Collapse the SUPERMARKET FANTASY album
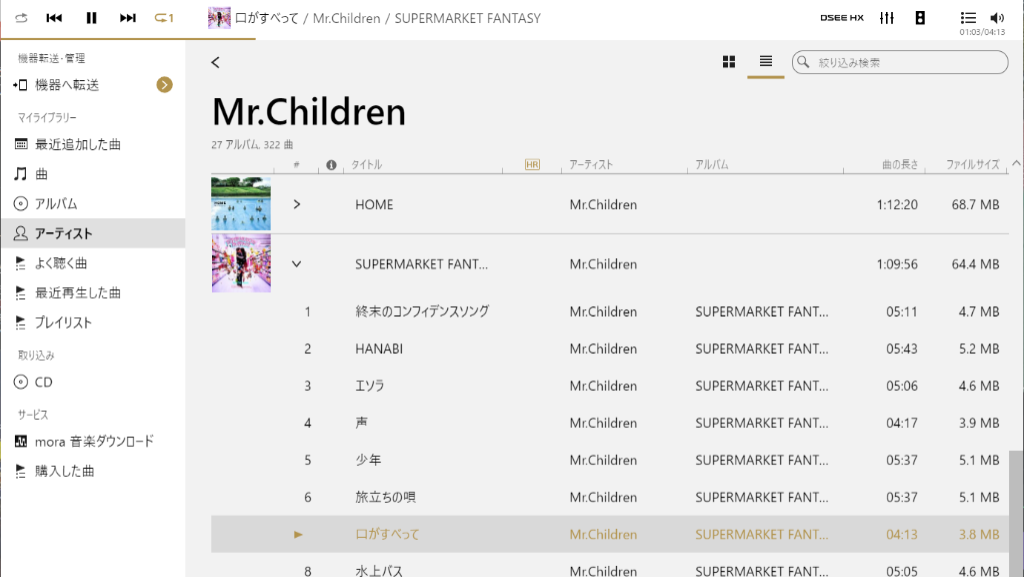The image size is (1024, 577). pyautogui.click(x=296, y=265)
